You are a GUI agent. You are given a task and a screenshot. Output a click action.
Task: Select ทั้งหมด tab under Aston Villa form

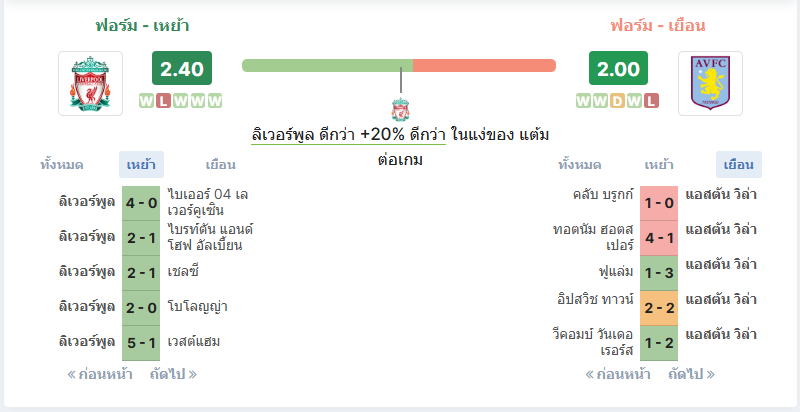[x=580, y=165]
